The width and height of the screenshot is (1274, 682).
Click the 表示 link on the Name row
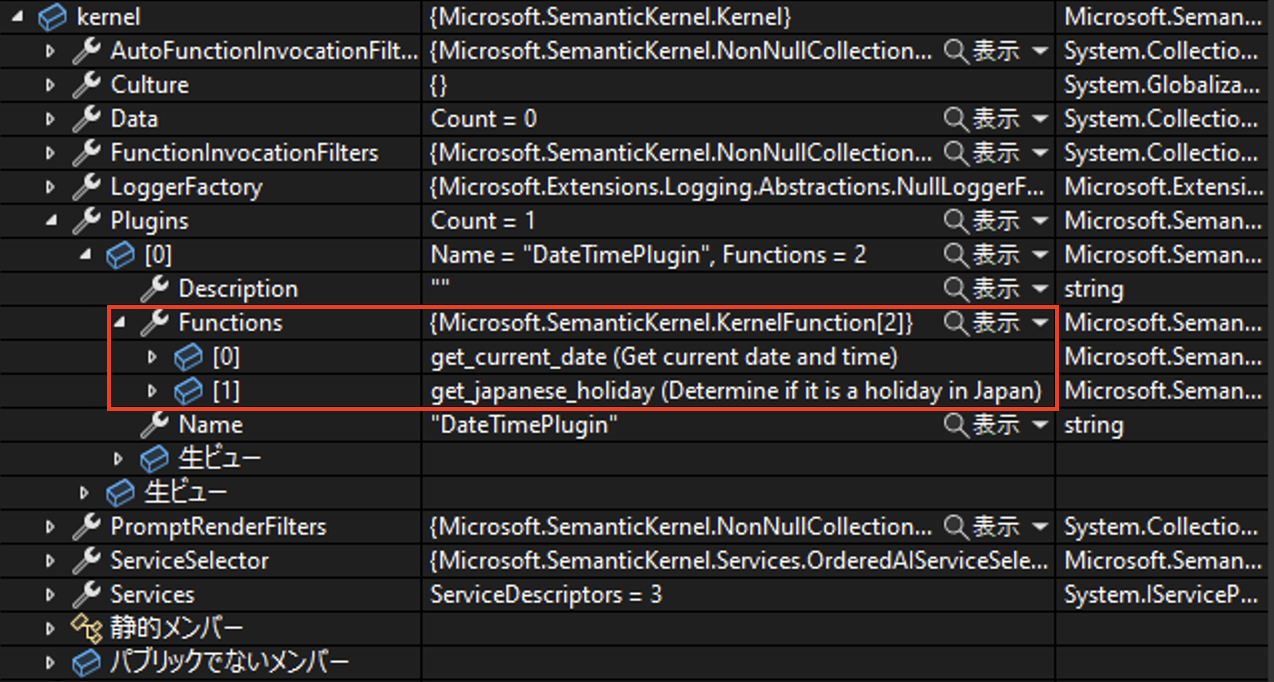point(993,424)
